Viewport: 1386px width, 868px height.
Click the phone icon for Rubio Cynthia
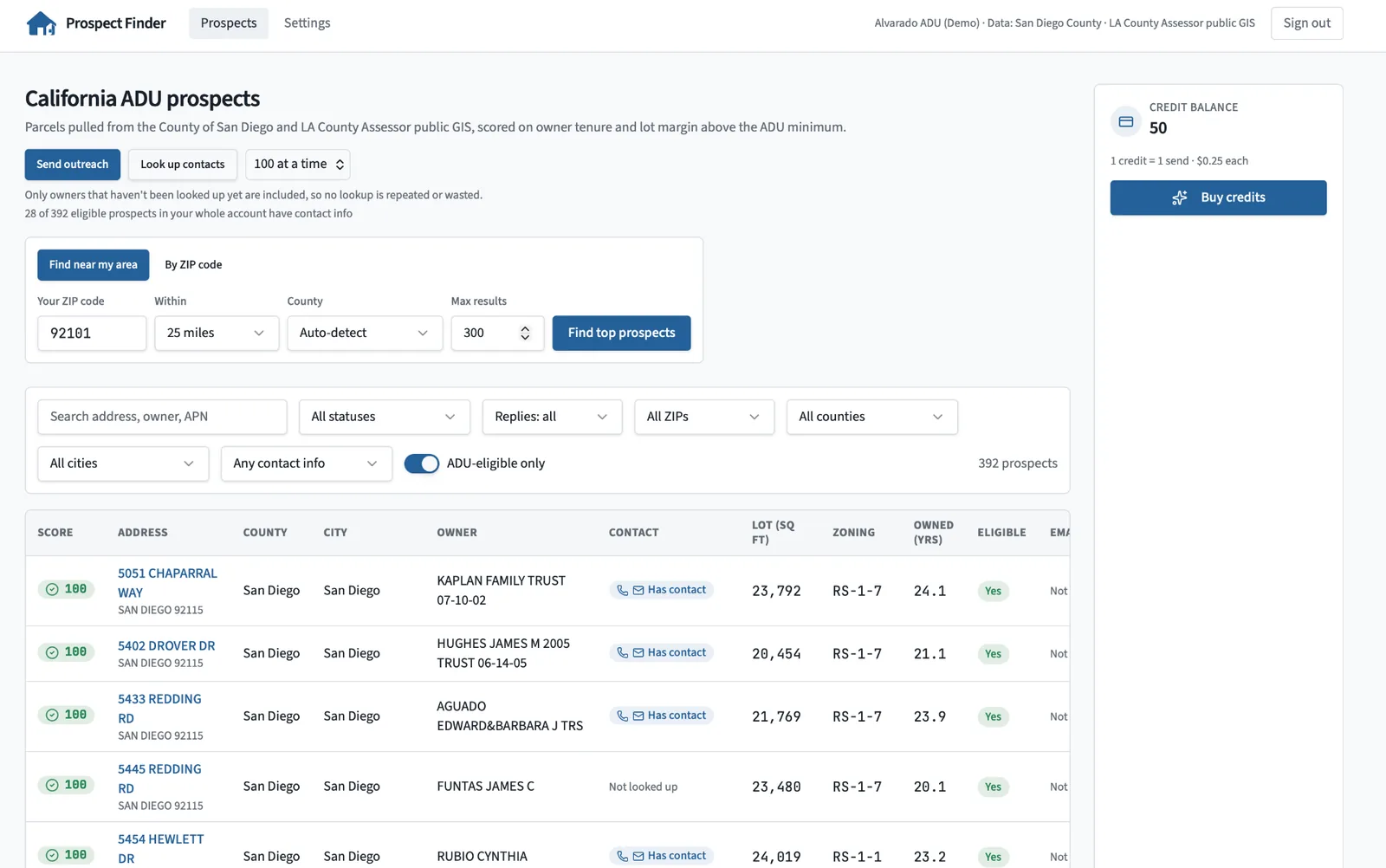(622, 856)
